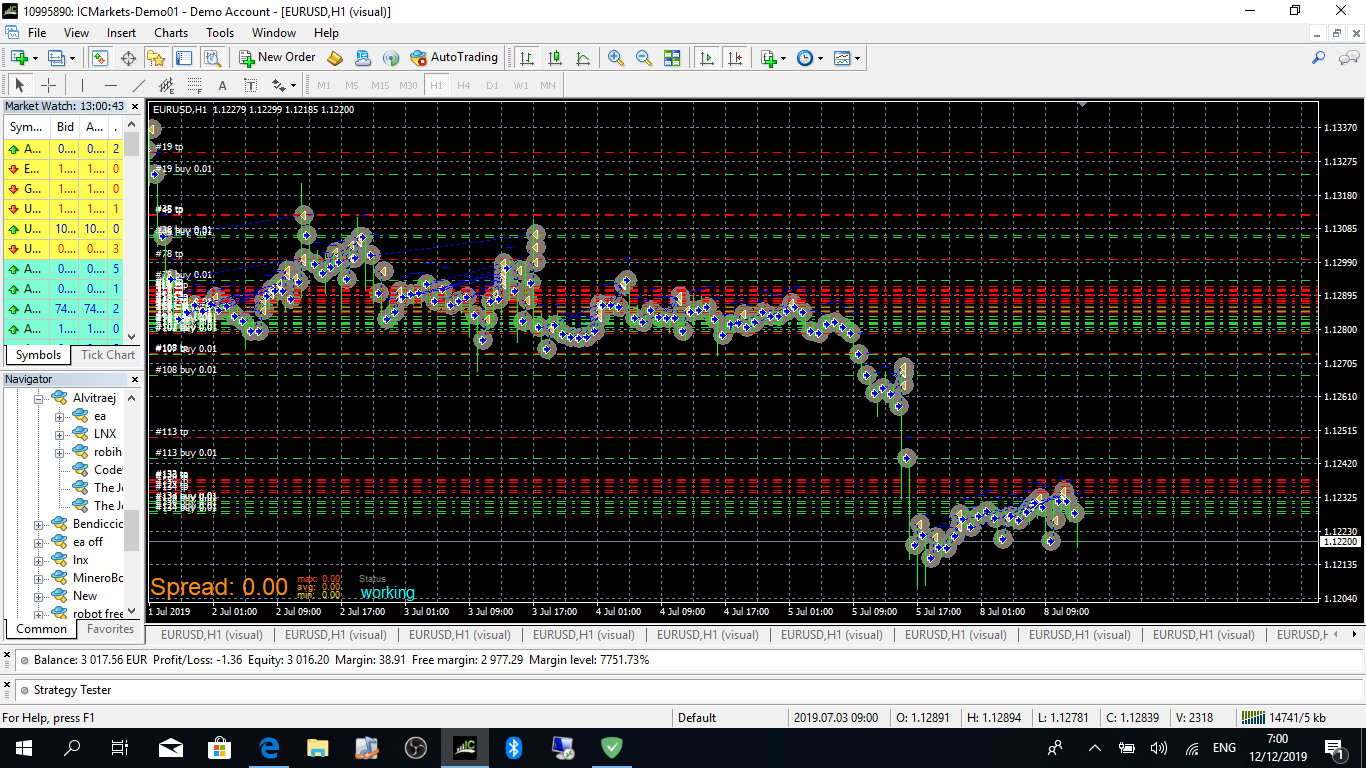Switch chart to line chart mode
The width and height of the screenshot is (1366, 768).
(583, 58)
